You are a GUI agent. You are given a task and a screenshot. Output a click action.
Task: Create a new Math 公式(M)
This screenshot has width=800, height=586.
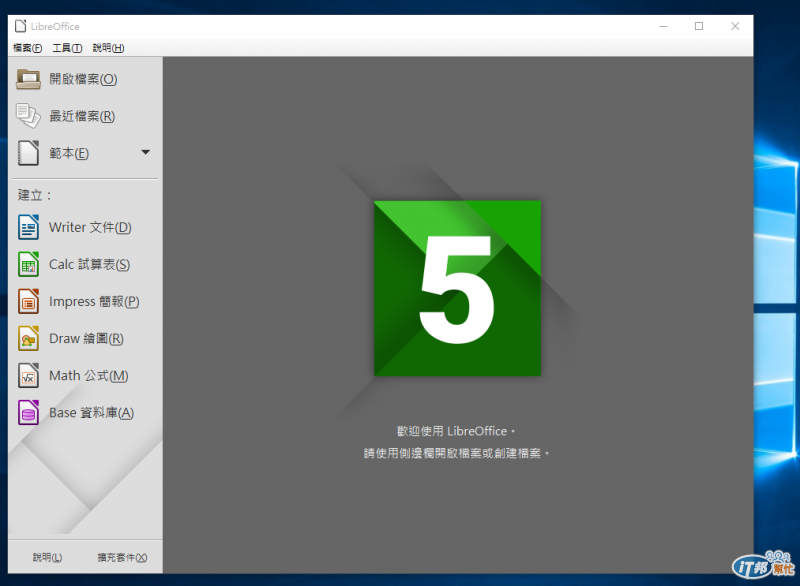89,376
